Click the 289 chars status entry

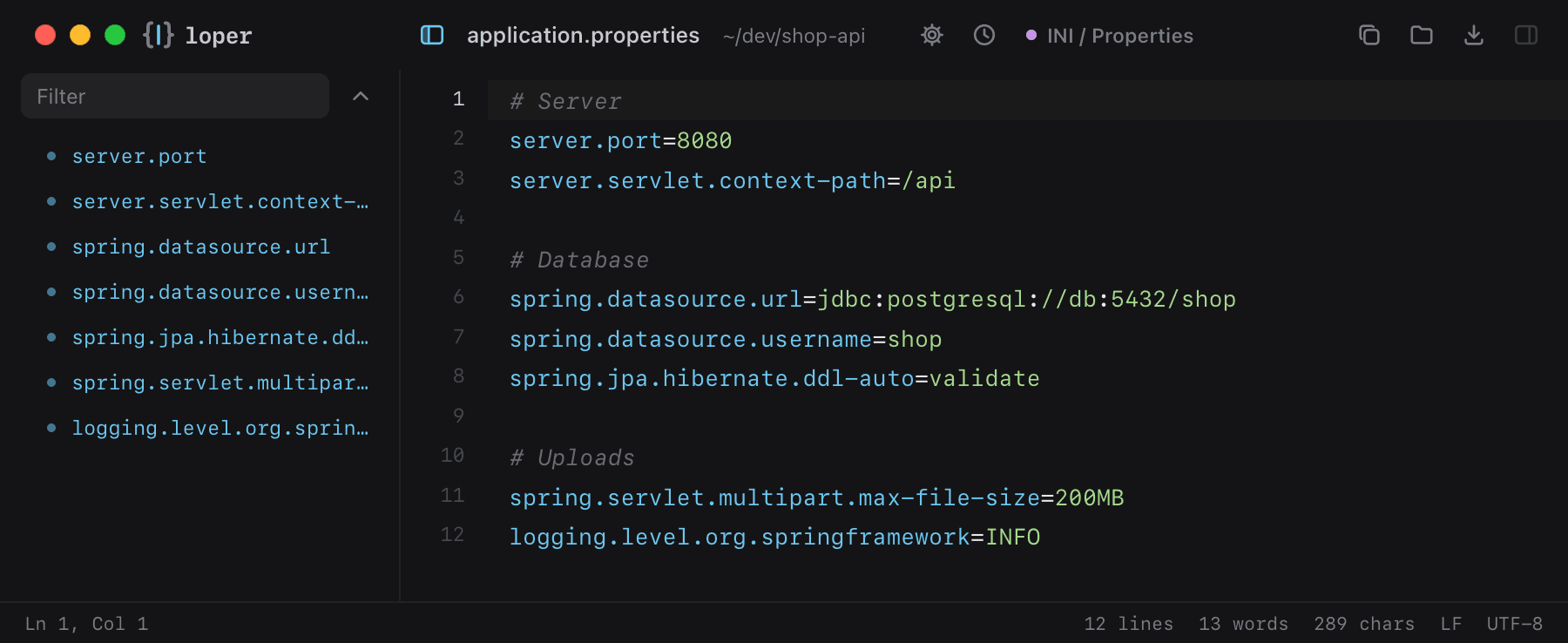click(1364, 624)
